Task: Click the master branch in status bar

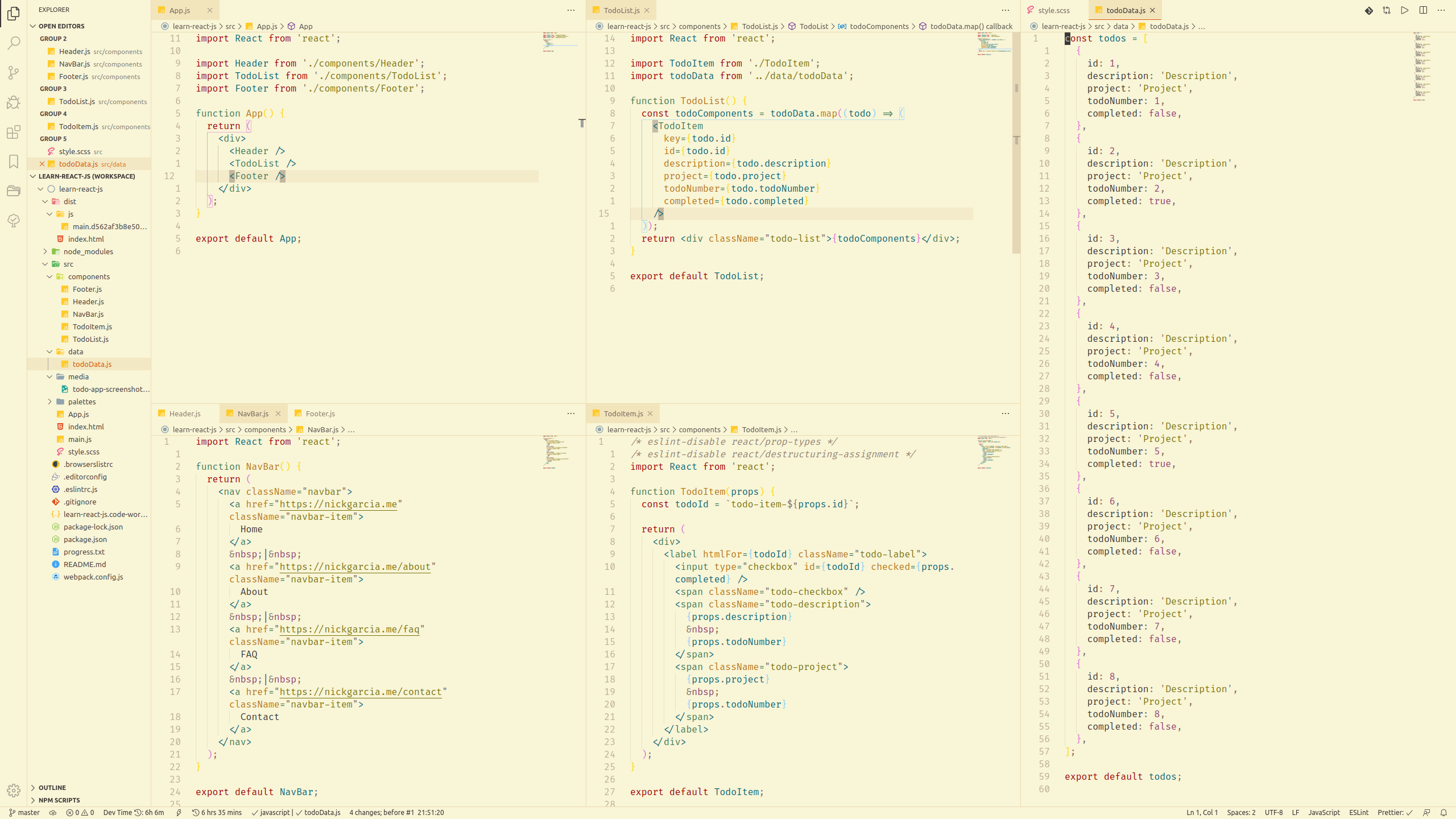Action: coord(24,813)
